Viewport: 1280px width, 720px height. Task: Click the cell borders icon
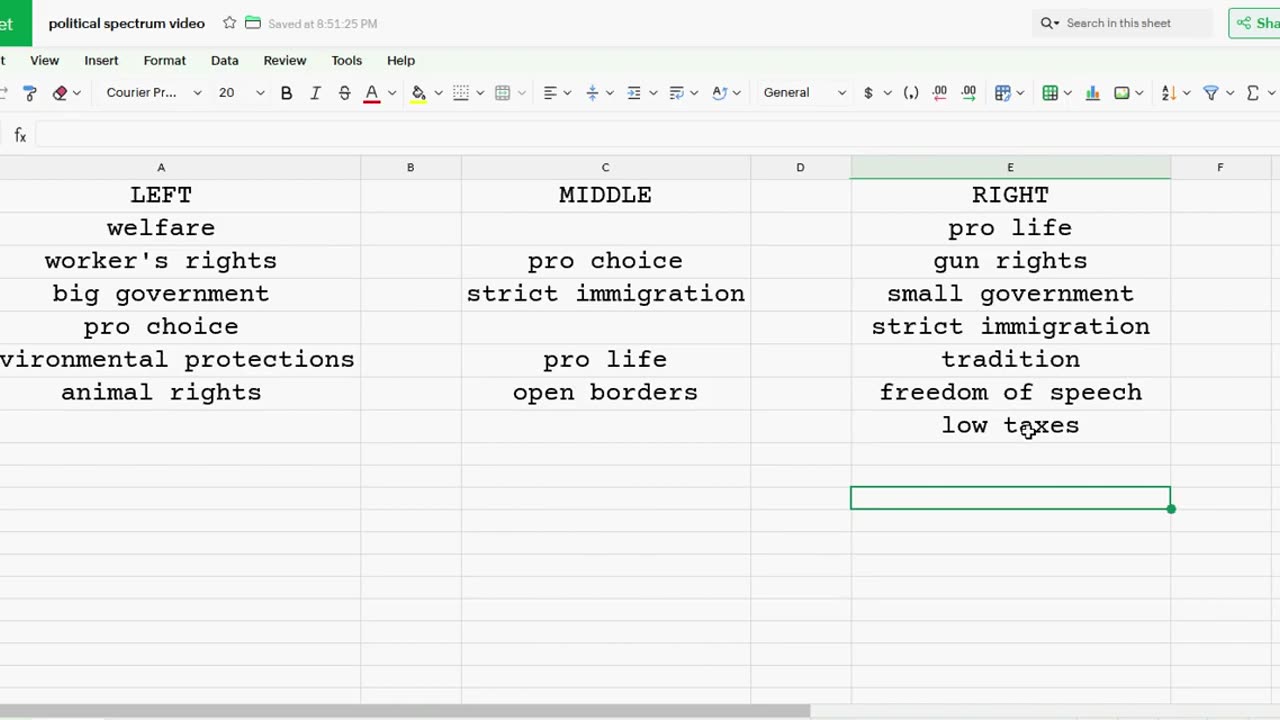coord(461,93)
